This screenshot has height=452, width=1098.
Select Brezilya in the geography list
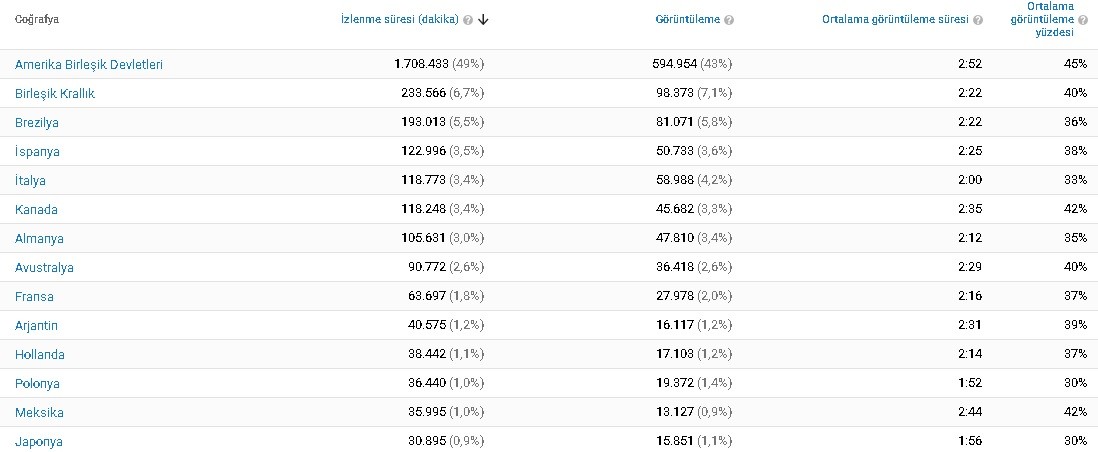click(x=36, y=123)
